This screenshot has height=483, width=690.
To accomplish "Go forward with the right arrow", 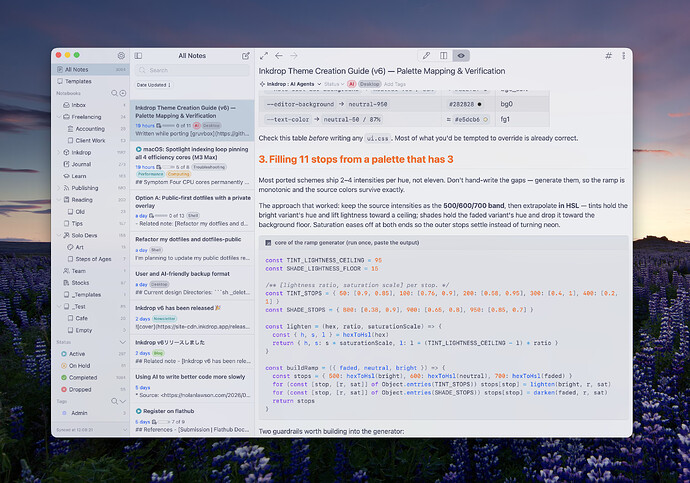I will tap(294, 56).
